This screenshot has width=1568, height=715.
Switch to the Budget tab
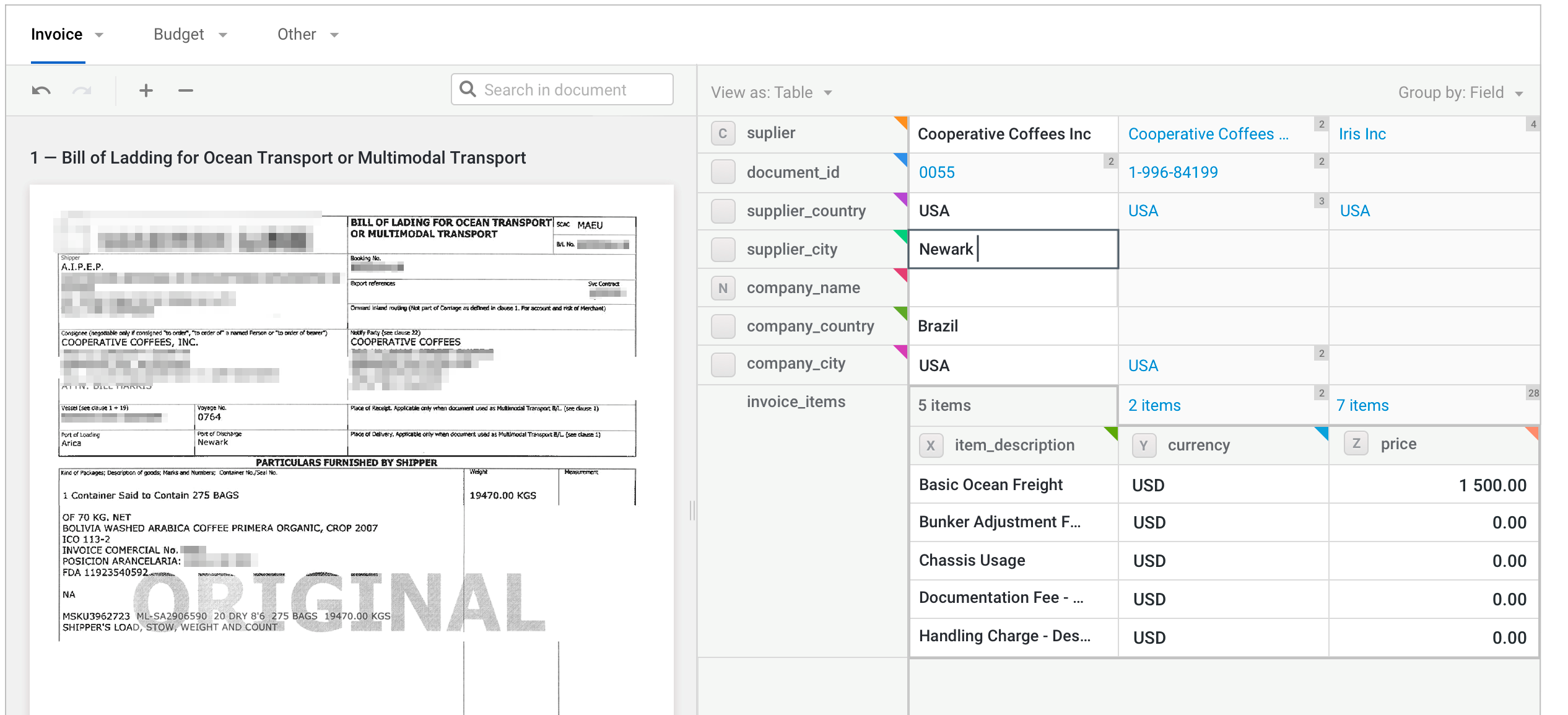point(179,34)
